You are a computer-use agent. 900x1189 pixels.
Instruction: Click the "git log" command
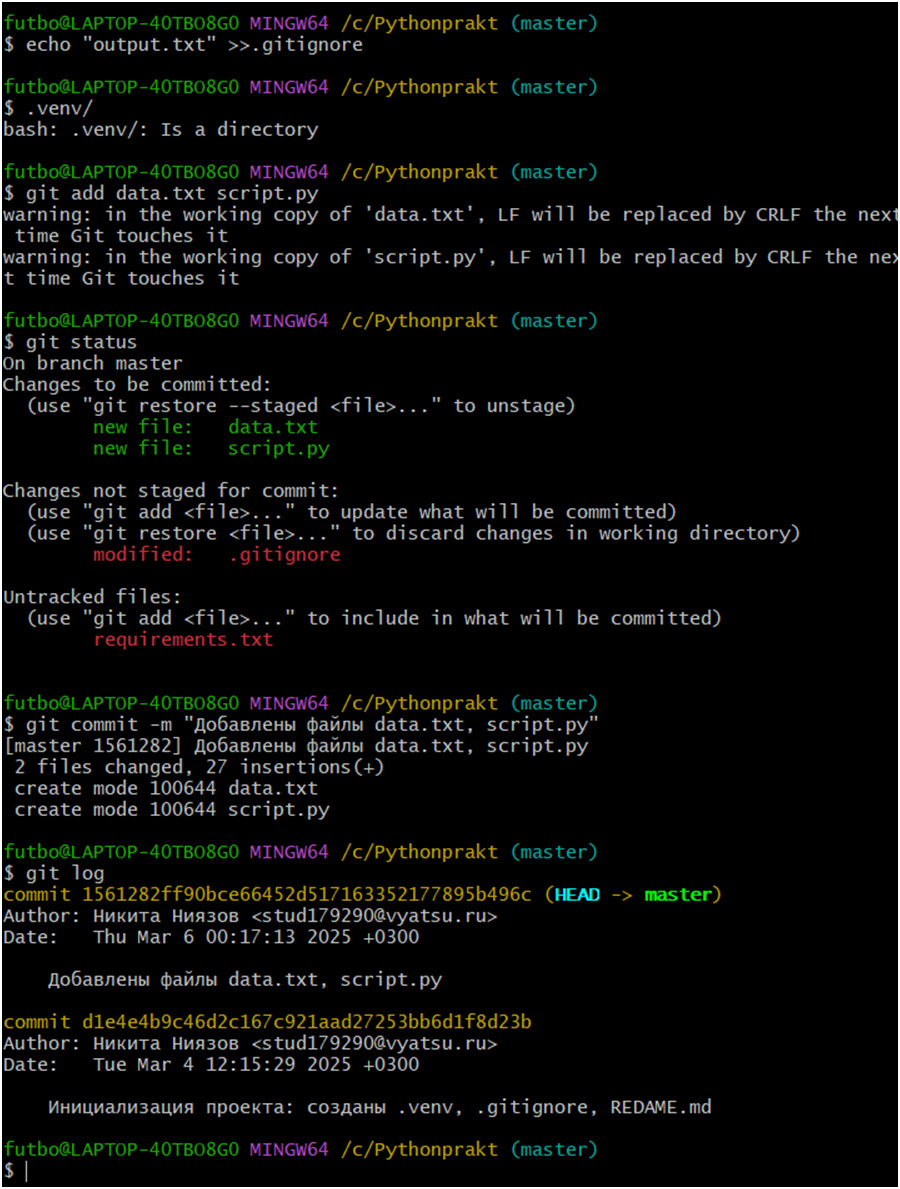pyautogui.click(x=64, y=873)
